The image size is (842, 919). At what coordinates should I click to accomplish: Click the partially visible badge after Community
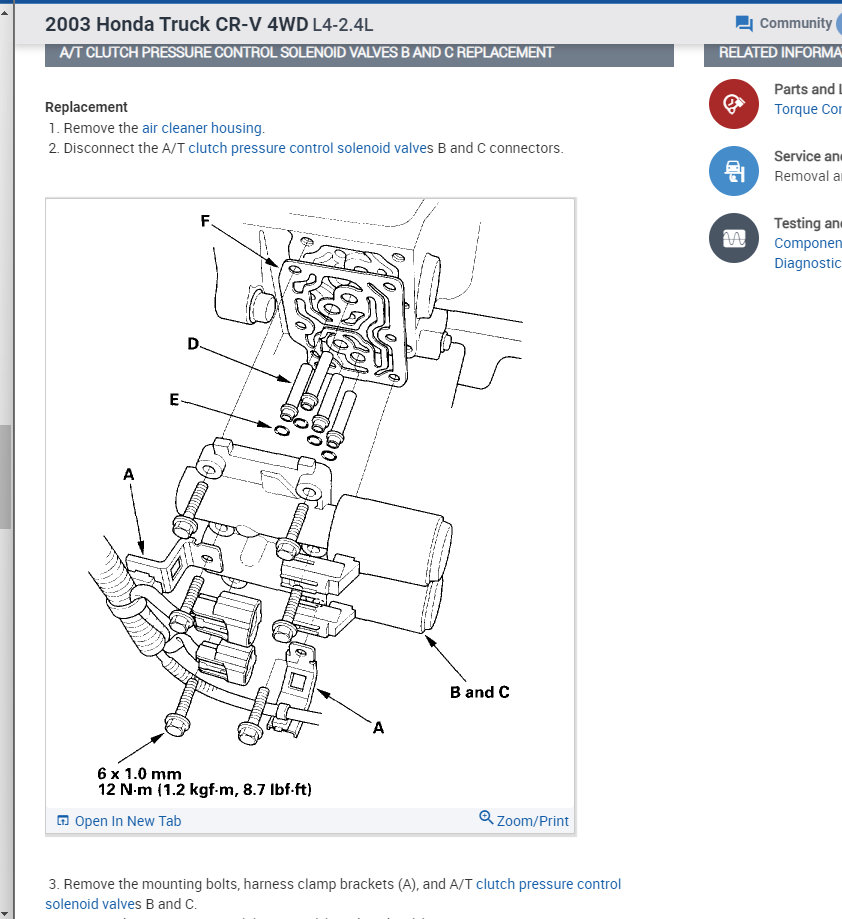click(838, 23)
